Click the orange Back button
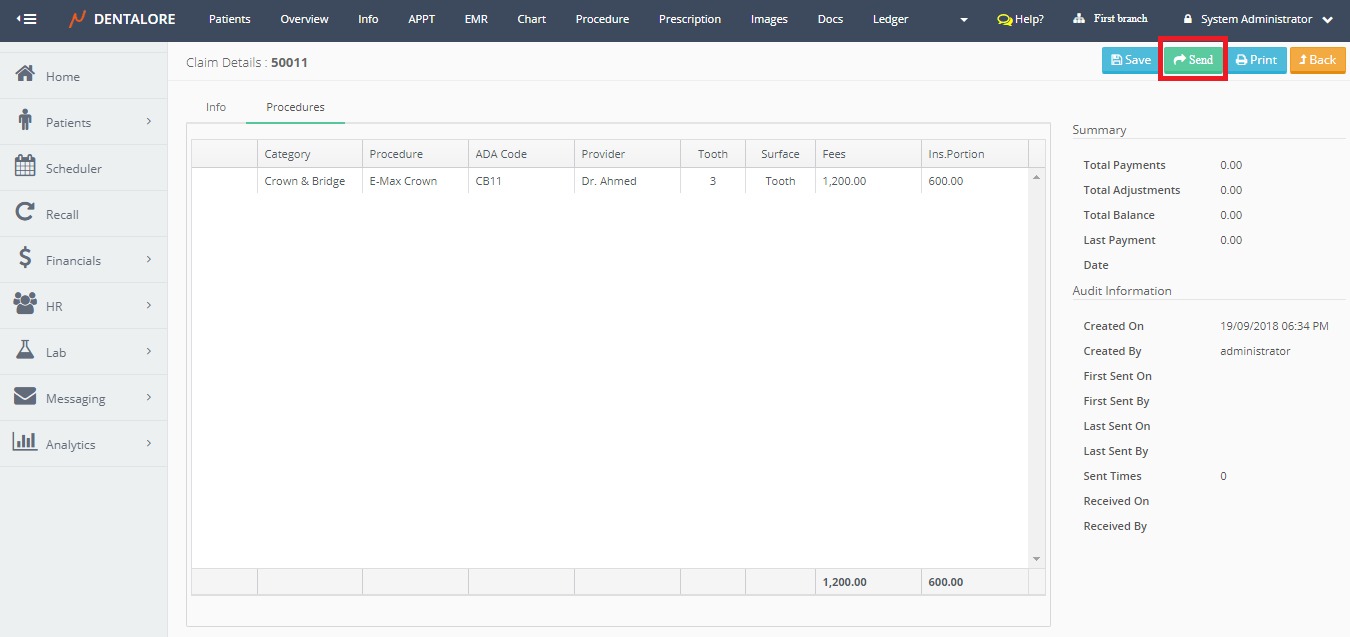Image resolution: width=1350 pixels, height=637 pixels. click(1317, 60)
